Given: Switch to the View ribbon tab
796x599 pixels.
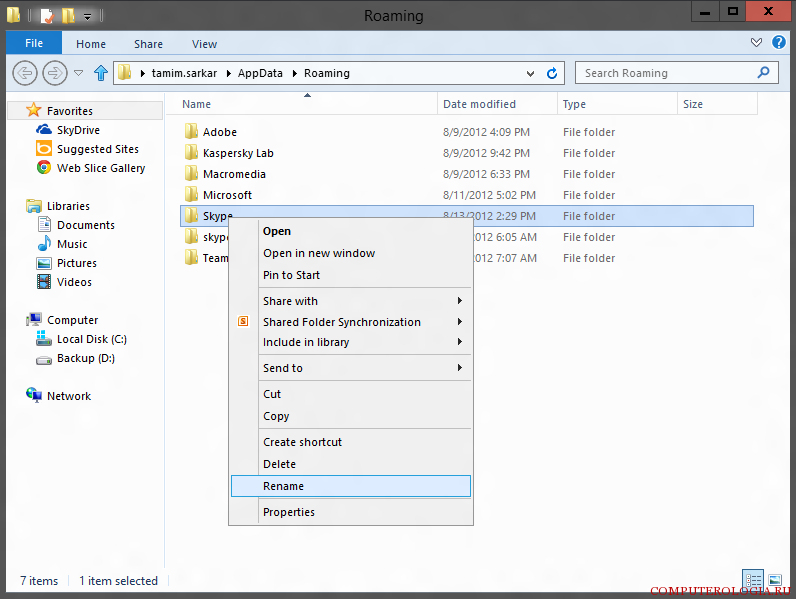Looking at the screenshot, I should pyautogui.click(x=205, y=44).
